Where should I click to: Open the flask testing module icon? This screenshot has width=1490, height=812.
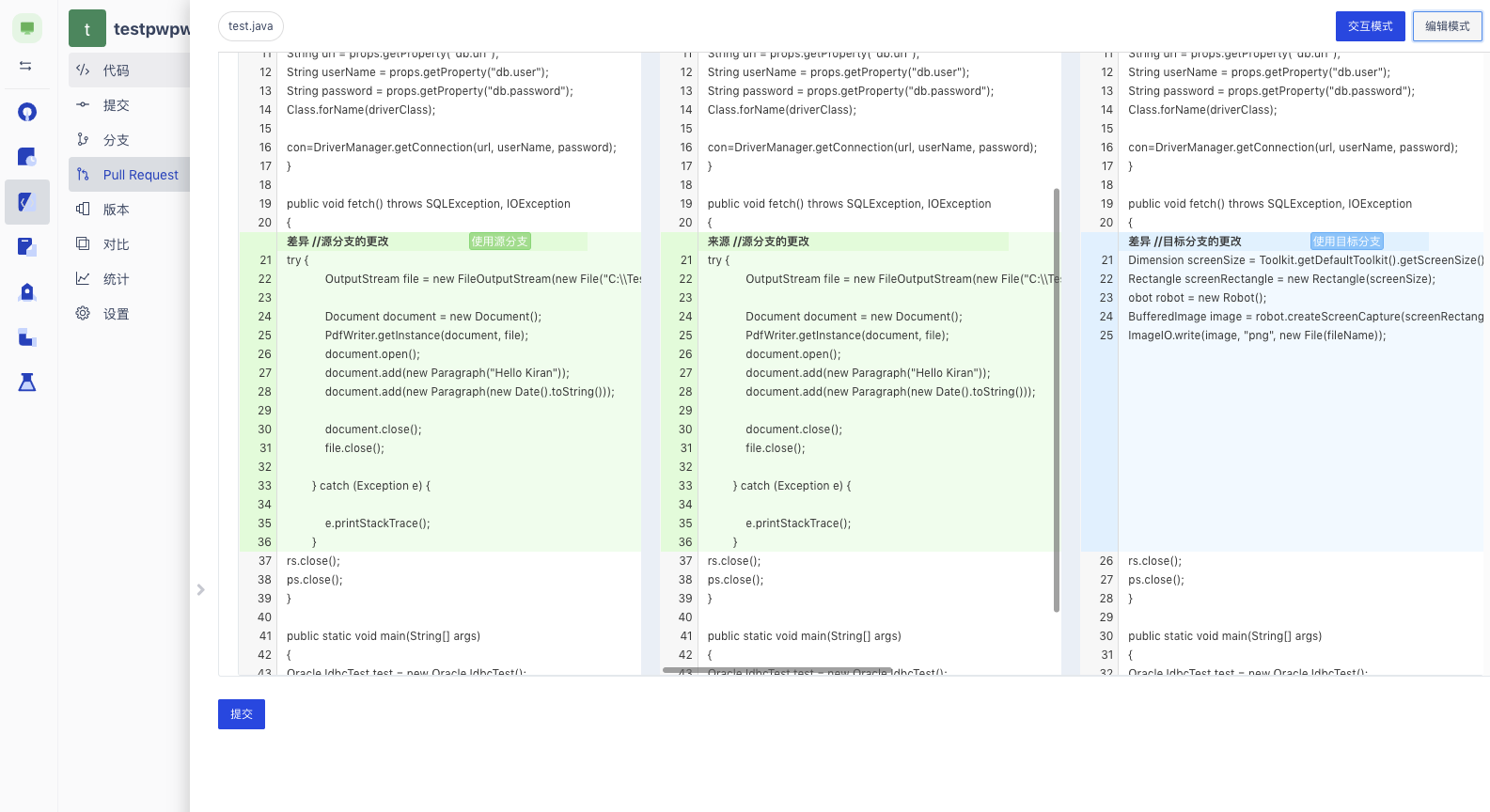tap(27, 382)
